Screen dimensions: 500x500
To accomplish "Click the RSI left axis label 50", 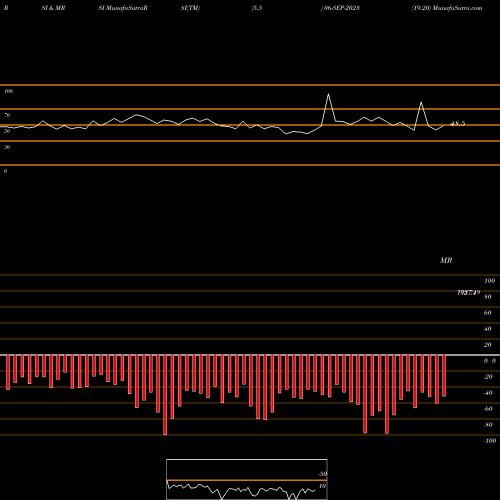I will point(7,131).
